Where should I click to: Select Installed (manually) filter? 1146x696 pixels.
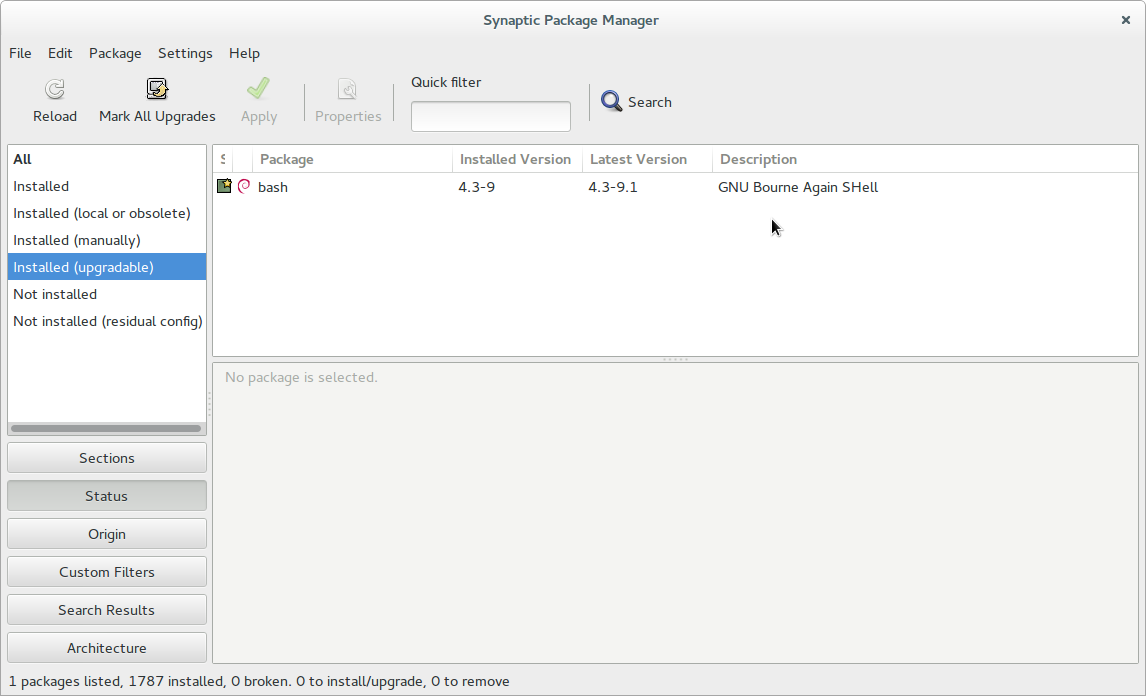click(107, 240)
